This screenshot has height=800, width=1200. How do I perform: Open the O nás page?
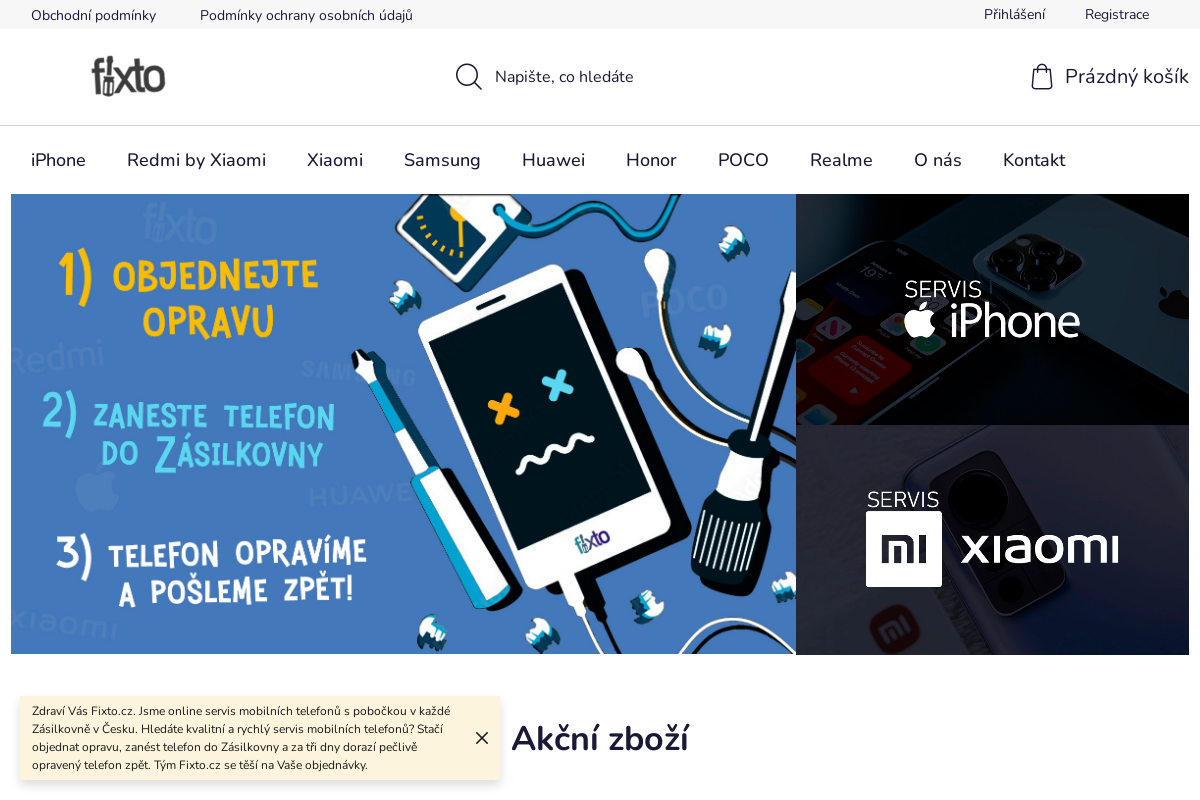pos(938,160)
